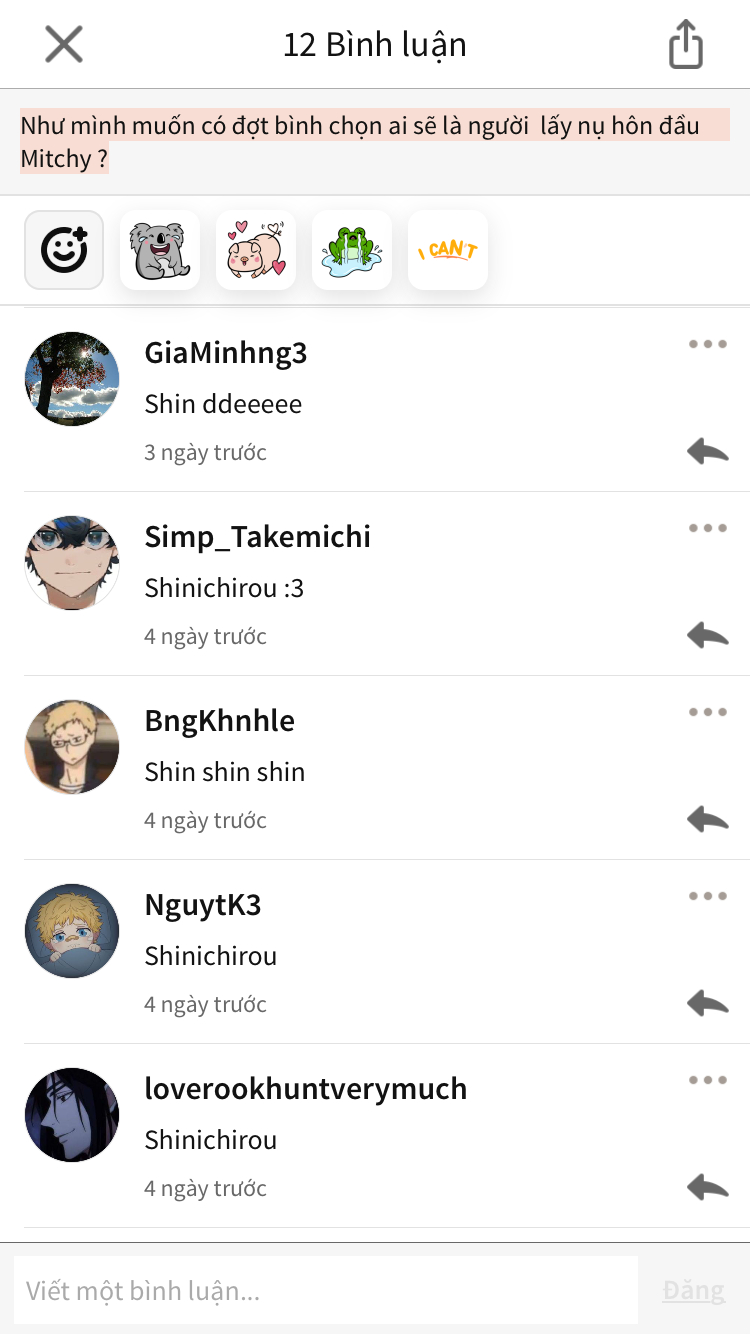Open Simp_Takemichi's profile avatar

point(72,563)
